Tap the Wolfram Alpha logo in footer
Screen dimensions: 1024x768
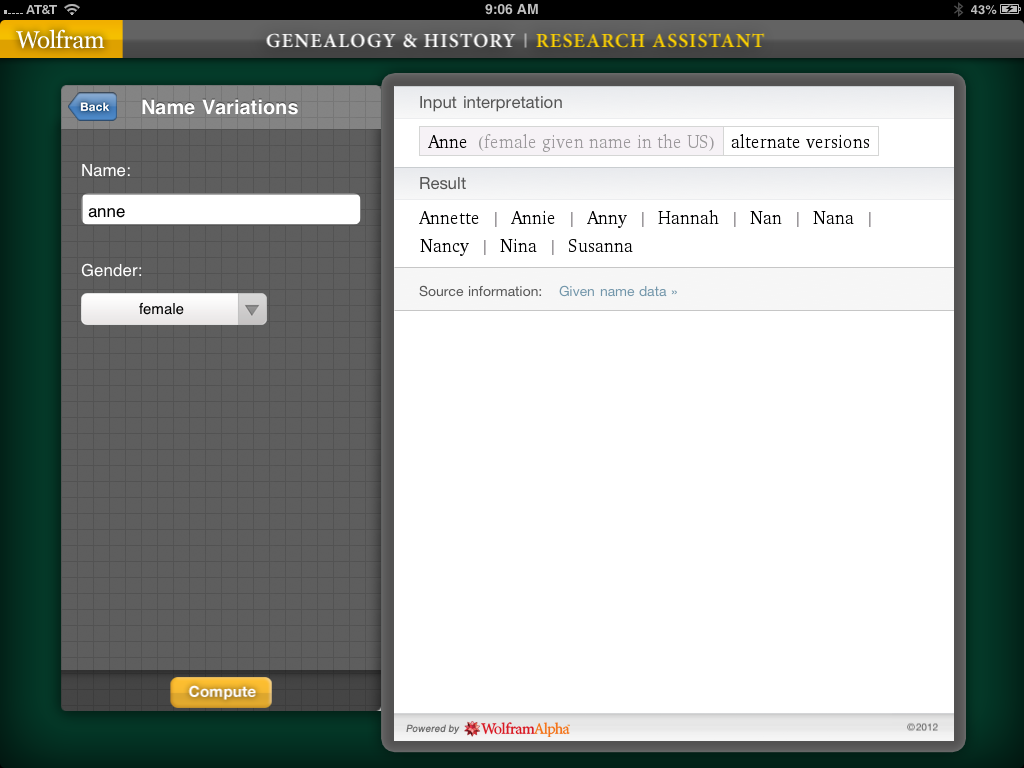(x=516, y=729)
